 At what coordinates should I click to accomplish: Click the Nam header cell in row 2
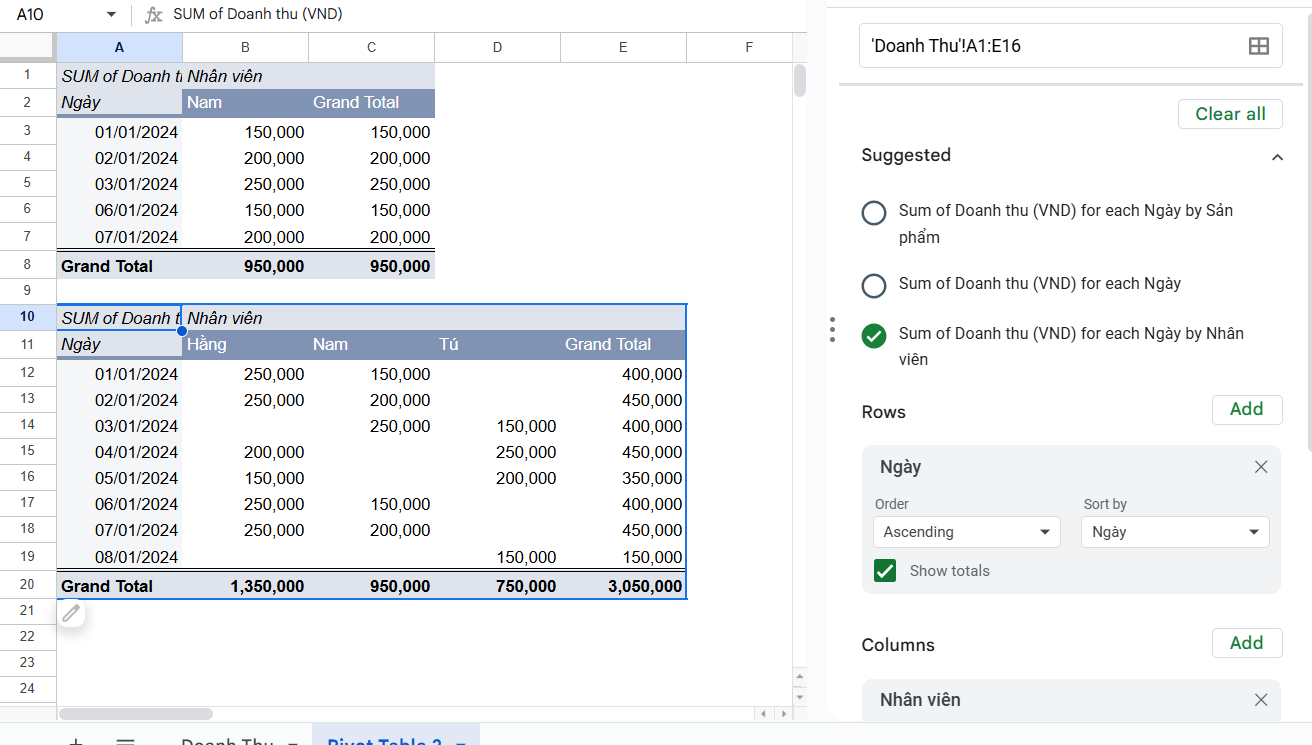point(246,102)
